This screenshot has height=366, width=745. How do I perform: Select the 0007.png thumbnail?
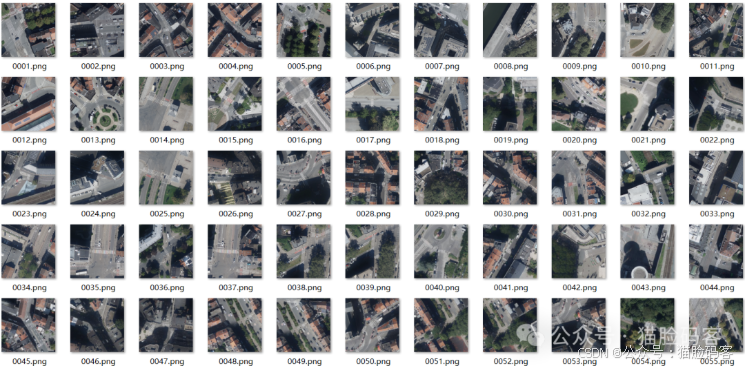441,30
